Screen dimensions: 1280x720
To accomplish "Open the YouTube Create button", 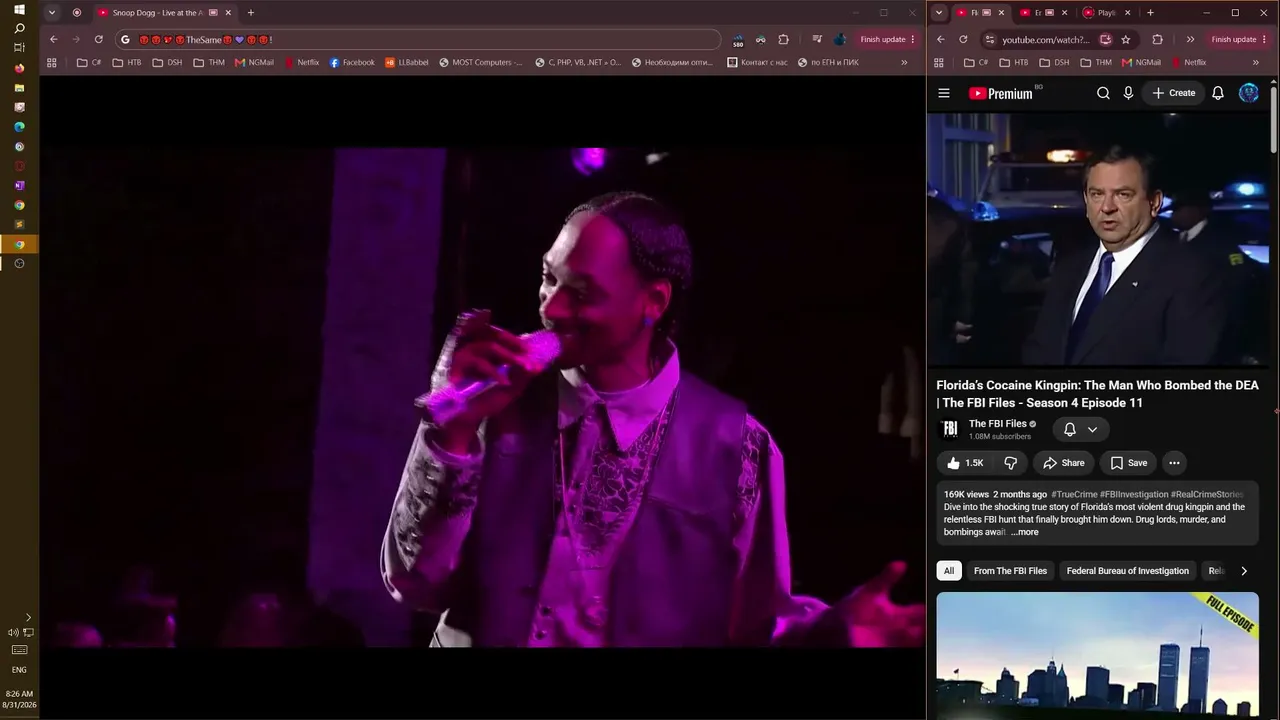I will [1174, 93].
